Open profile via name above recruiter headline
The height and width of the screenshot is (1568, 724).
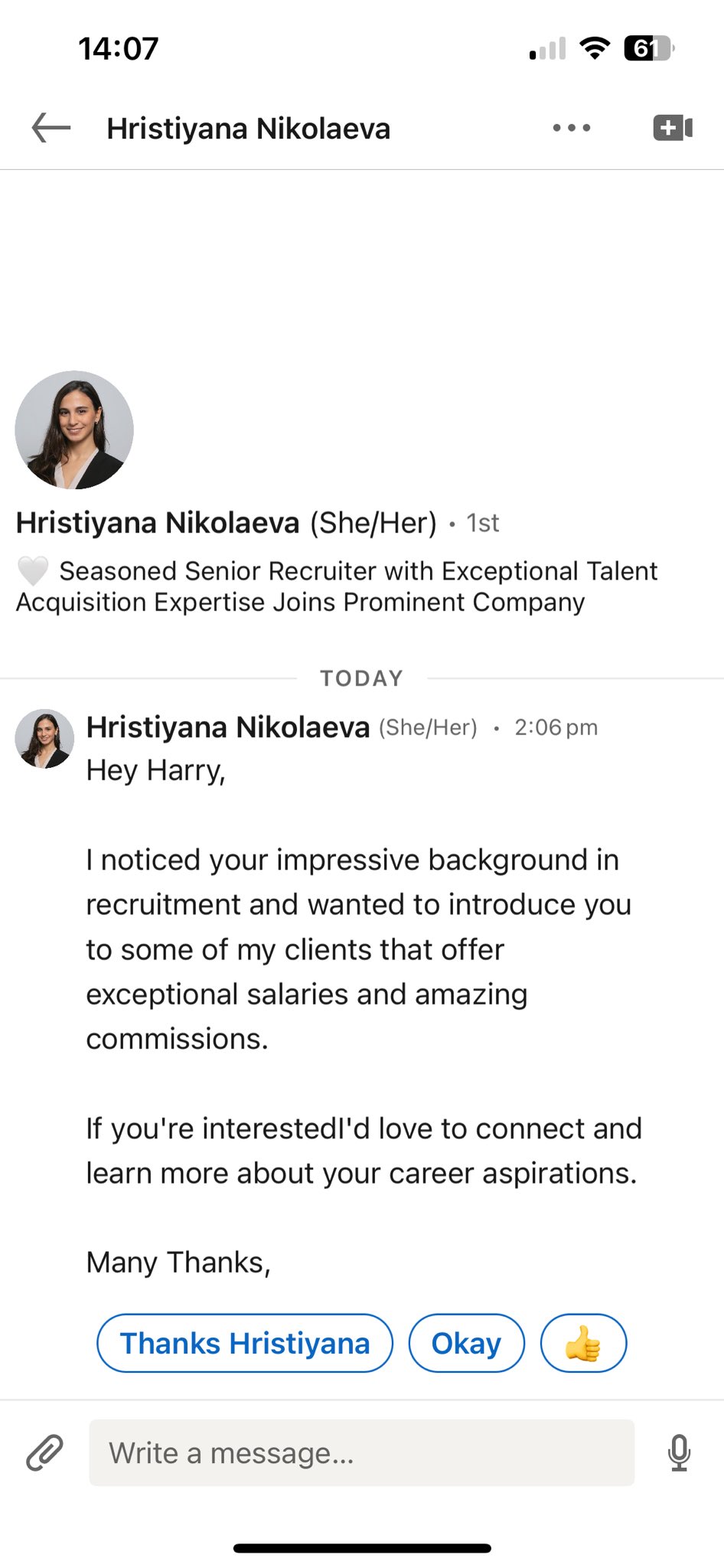coord(158,523)
